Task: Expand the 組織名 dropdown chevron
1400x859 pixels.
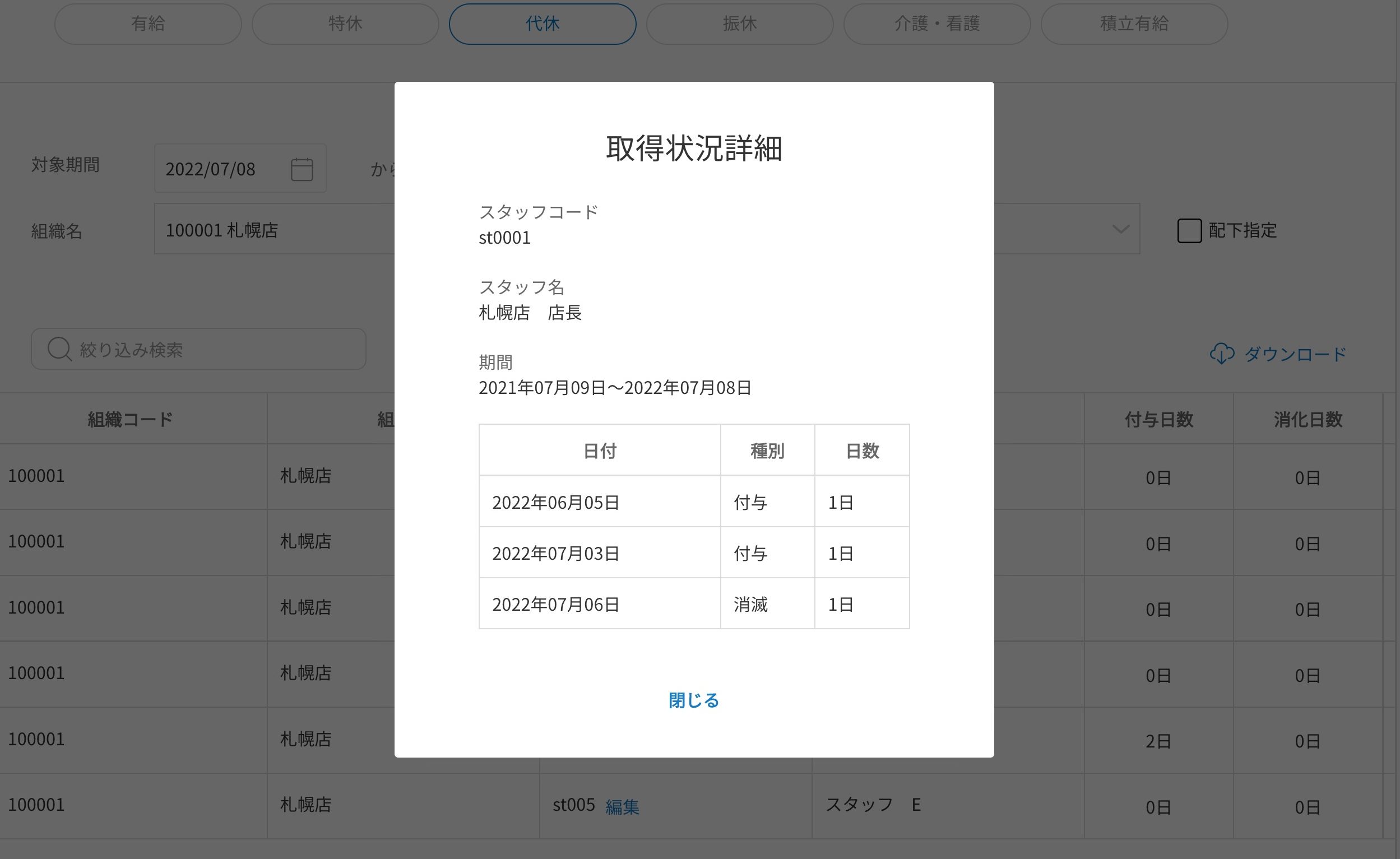Action: 1120,230
